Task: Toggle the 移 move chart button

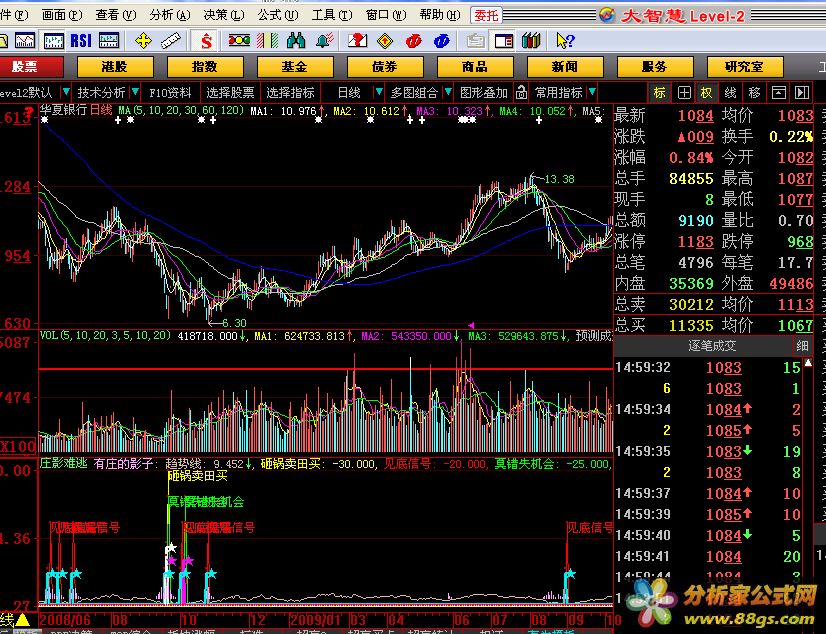Action: (754, 93)
